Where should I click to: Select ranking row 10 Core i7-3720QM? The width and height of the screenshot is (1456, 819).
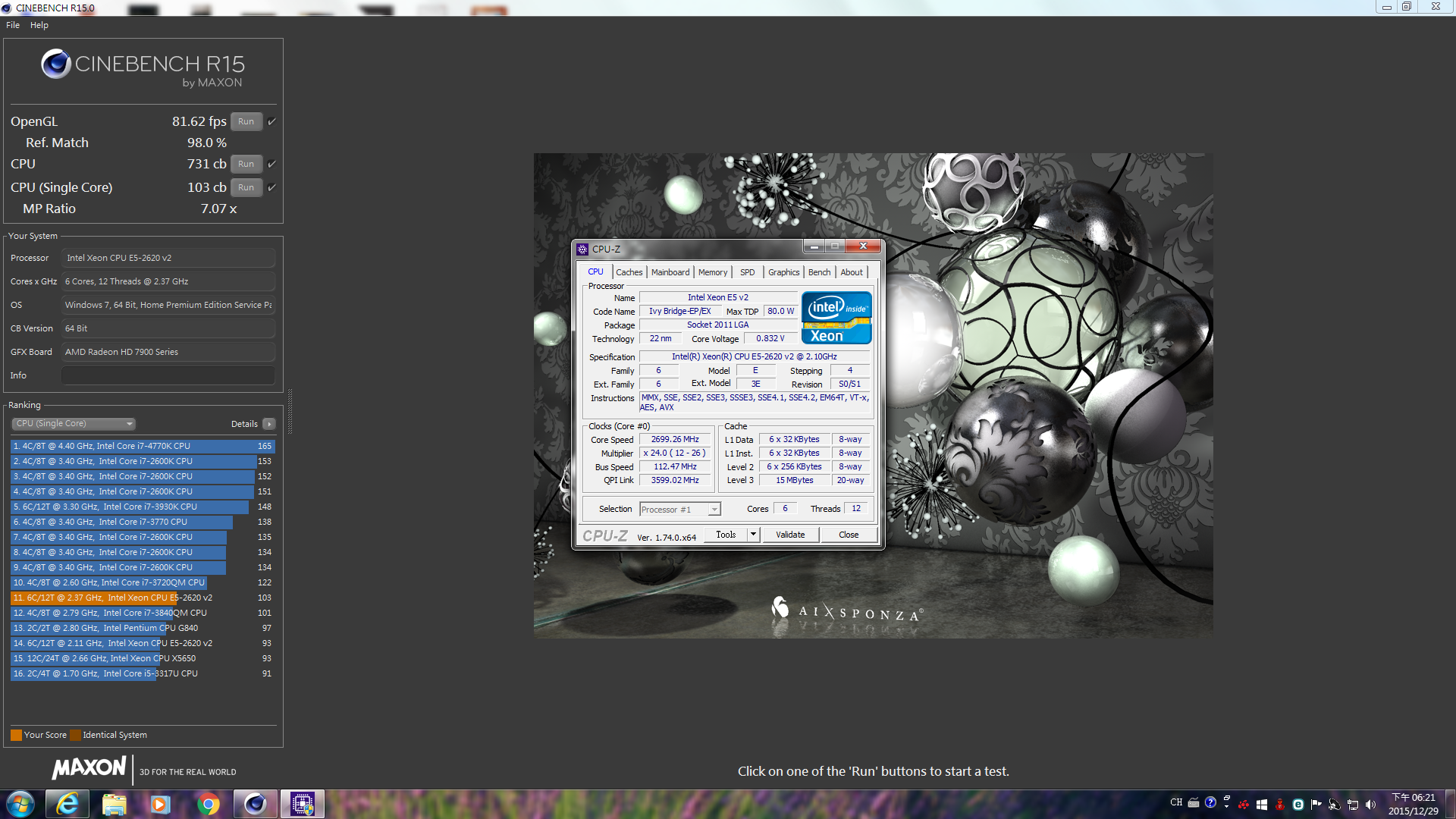click(x=143, y=582)
